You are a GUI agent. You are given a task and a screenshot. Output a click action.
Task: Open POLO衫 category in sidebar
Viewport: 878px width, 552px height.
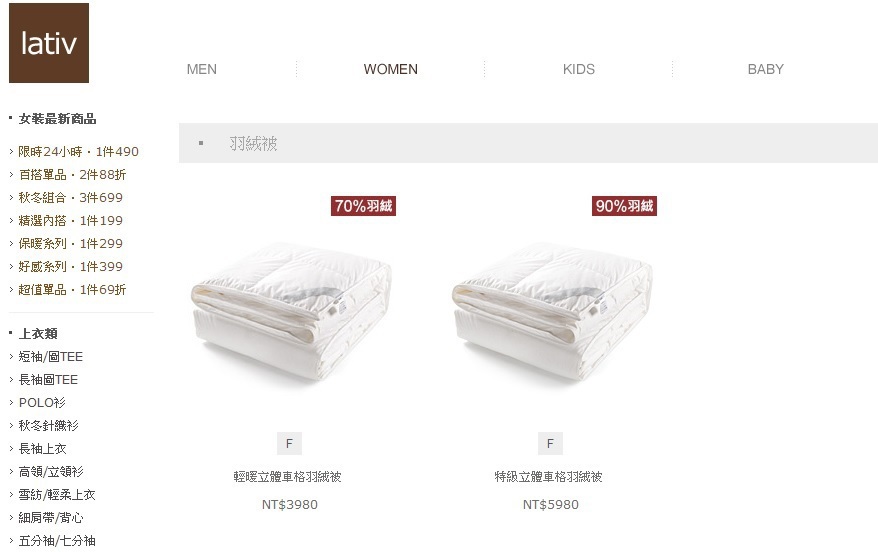pos(42,403)
